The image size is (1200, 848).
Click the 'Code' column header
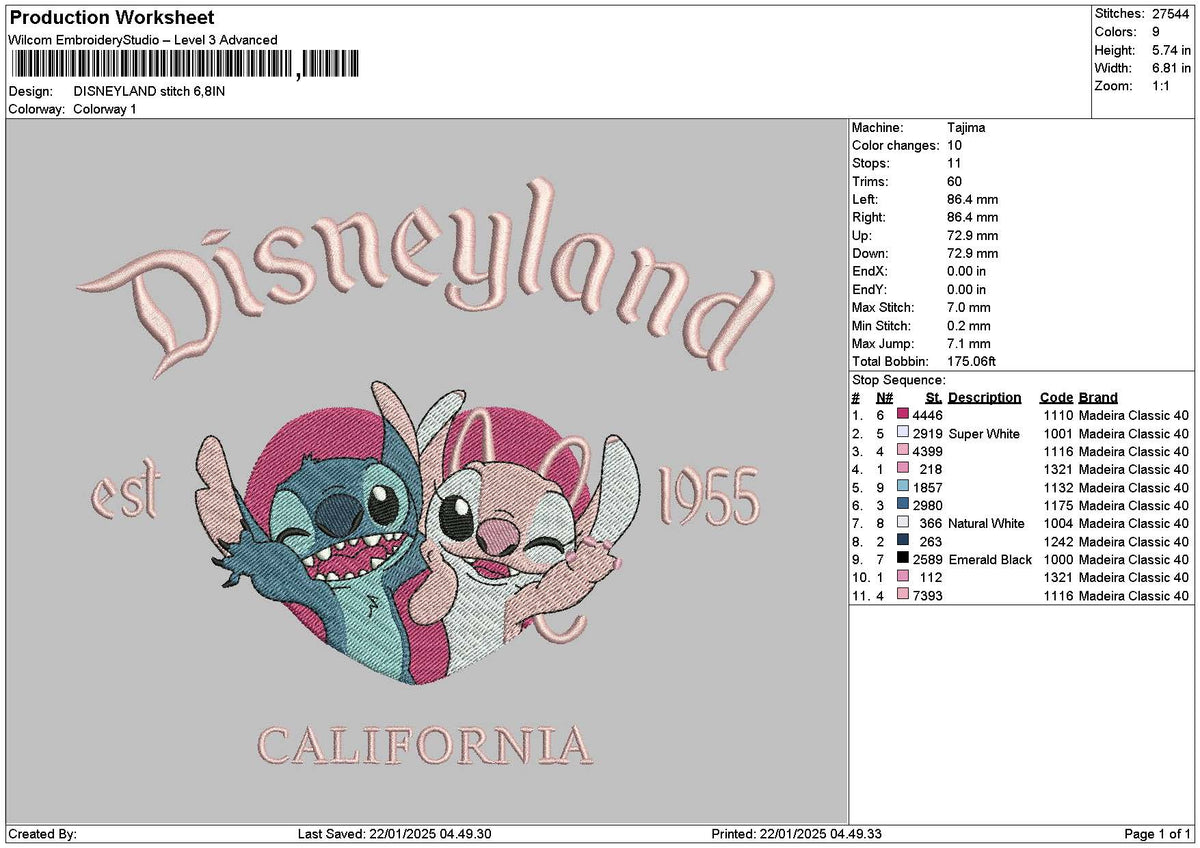tap(1056, 398)
